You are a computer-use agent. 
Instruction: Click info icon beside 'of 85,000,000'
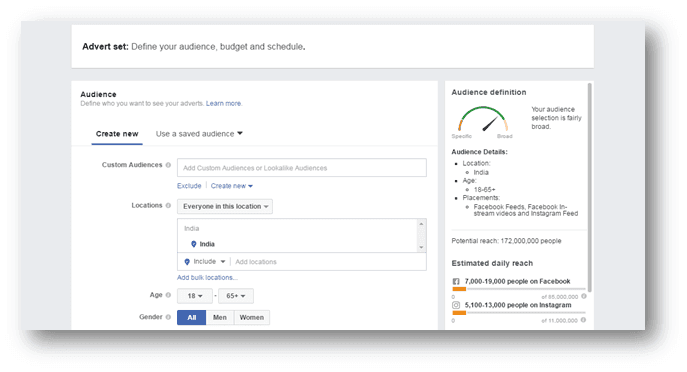point(584,296)
